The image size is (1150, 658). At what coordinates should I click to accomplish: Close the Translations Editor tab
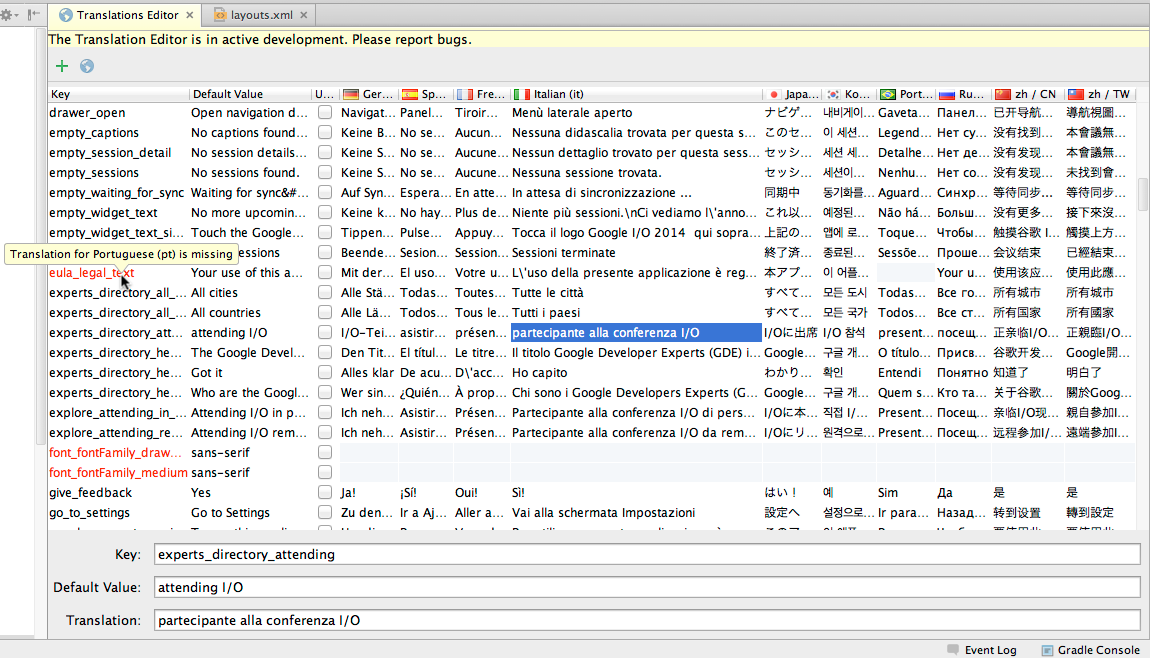click(190, 15)
